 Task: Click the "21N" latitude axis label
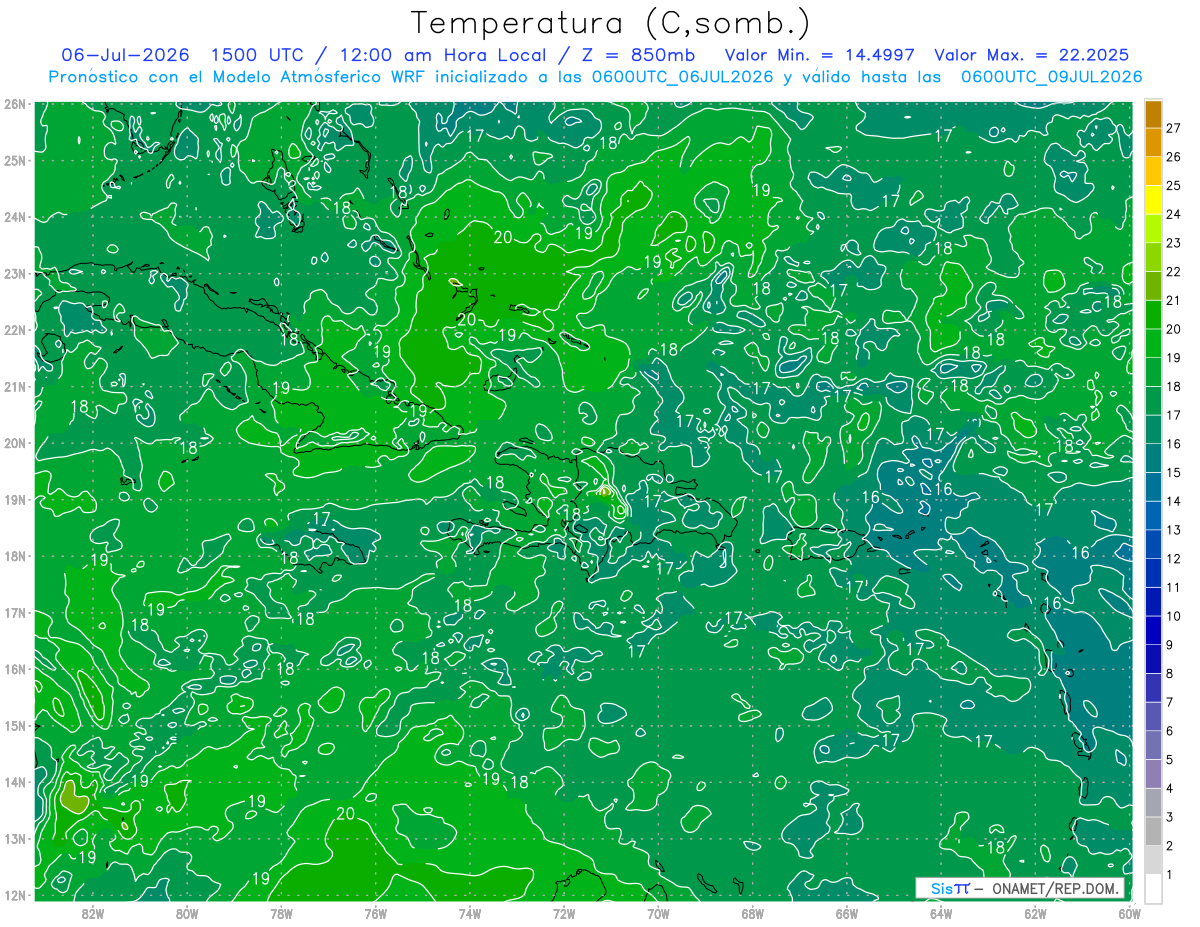[x=15, y=387]
